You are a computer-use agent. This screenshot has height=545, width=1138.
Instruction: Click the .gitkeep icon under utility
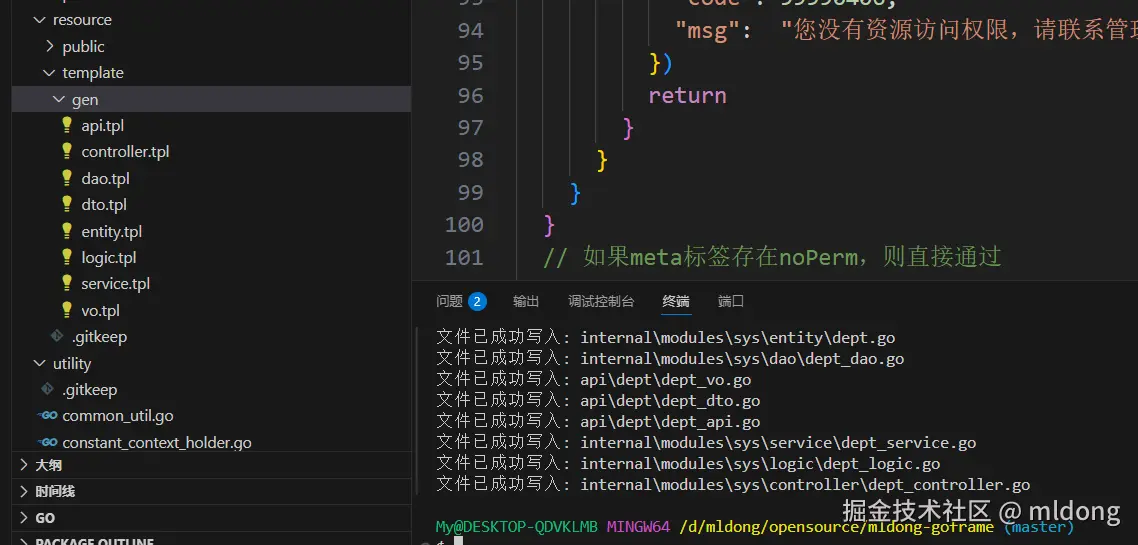48,390
